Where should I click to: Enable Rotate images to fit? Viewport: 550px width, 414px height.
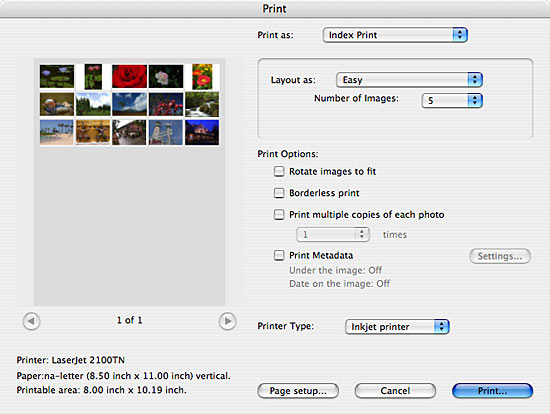[279, 172]
